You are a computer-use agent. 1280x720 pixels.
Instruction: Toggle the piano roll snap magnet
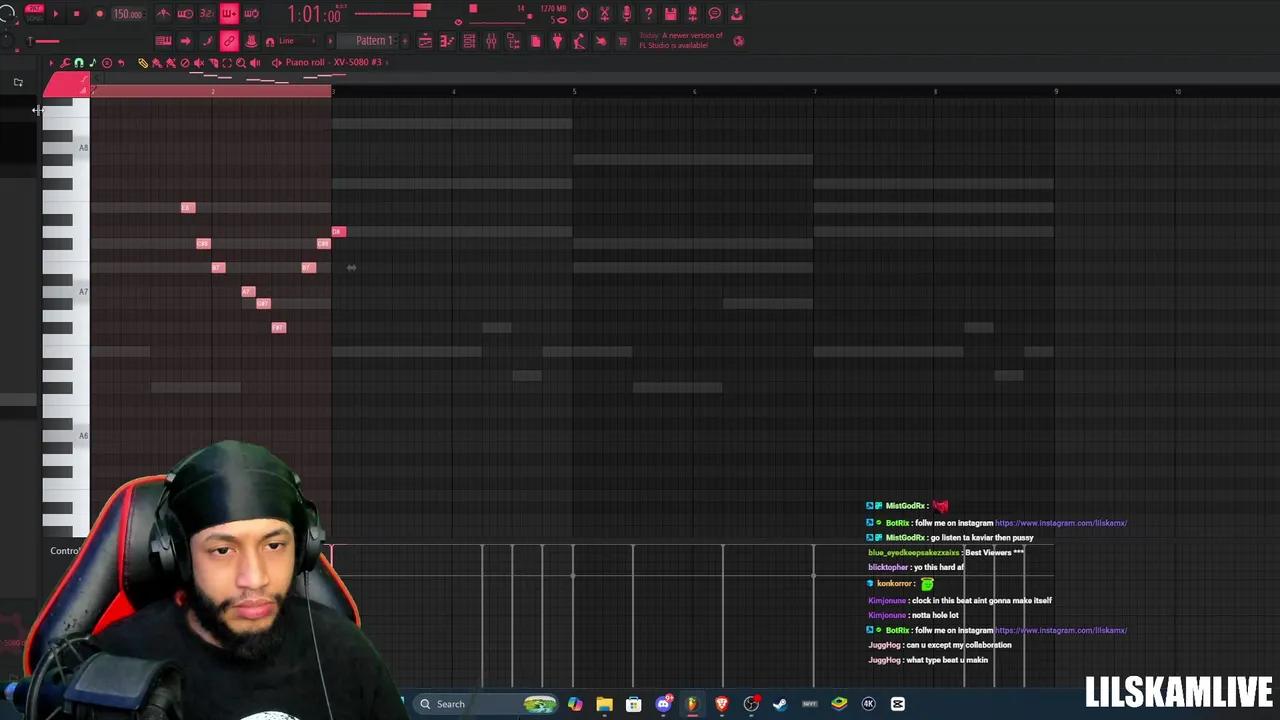[x=79, y=62]
